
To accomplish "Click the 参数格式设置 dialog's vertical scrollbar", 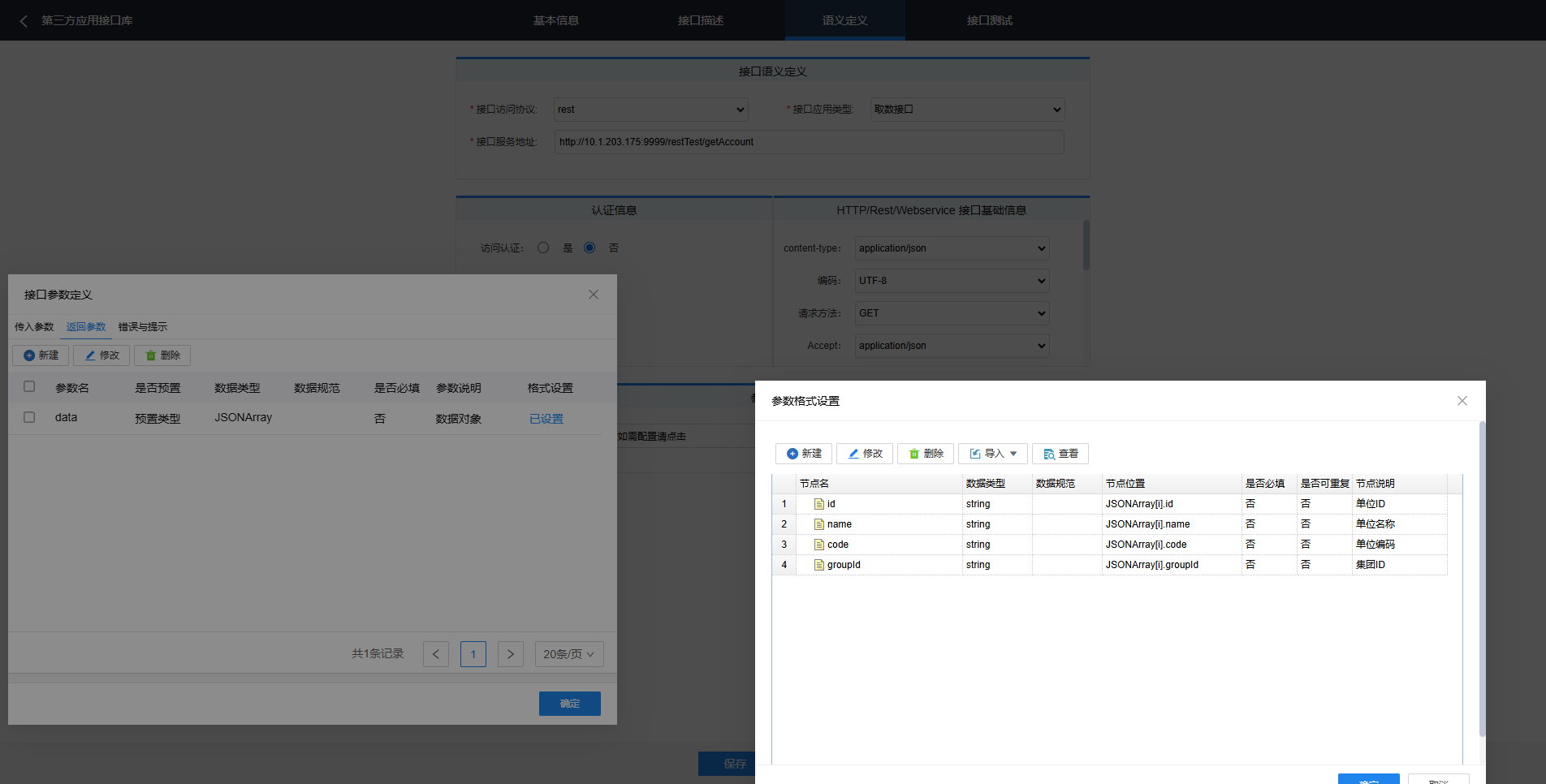I will [1482, 578].
